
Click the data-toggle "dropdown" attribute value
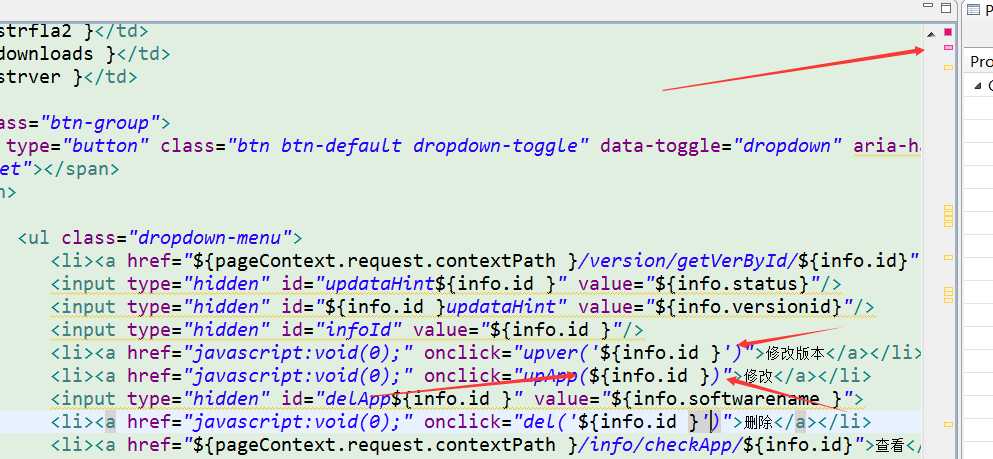pyautogui.click(x=787, y=146)
